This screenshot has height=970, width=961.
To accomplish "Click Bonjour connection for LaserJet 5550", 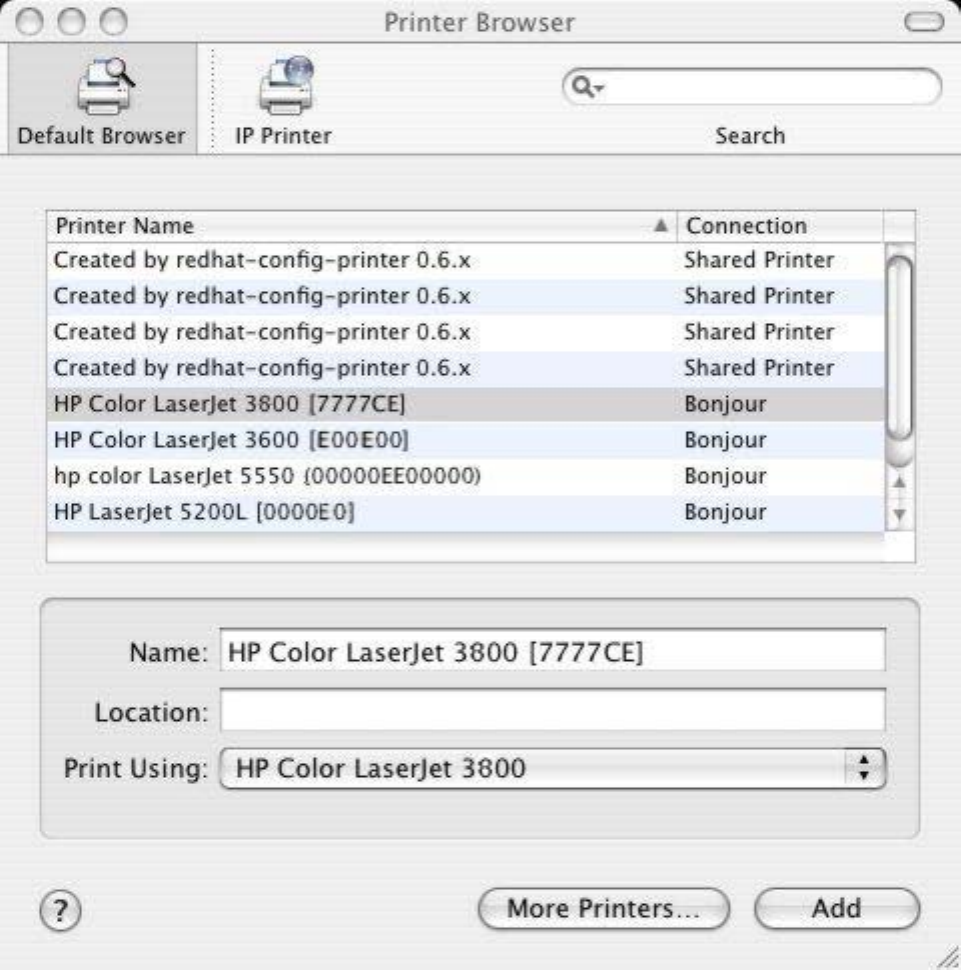I will [x=725, y=476].
